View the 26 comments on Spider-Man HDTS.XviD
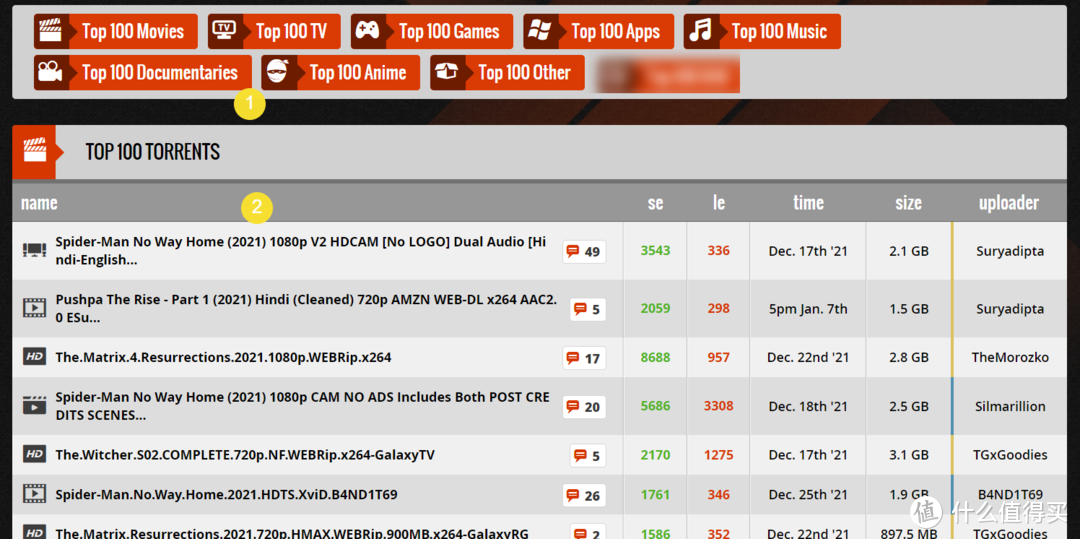 tap(584, 495)
